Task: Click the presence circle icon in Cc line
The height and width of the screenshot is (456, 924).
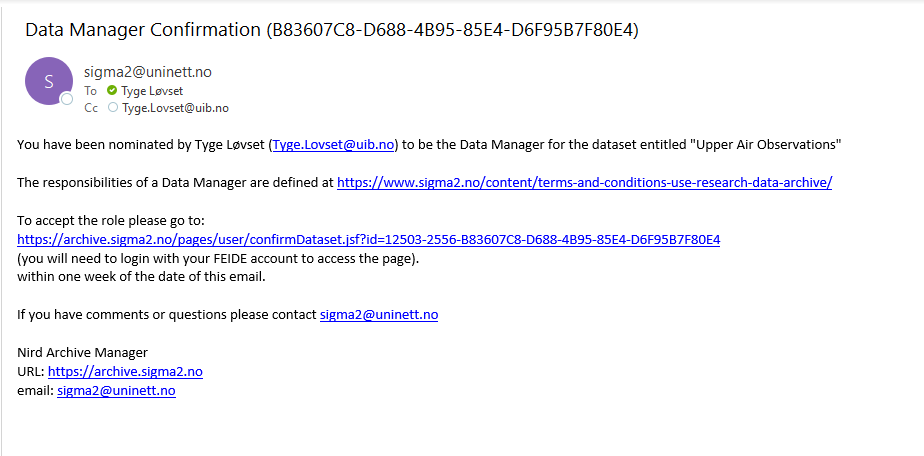Action: tap(112, 107)
